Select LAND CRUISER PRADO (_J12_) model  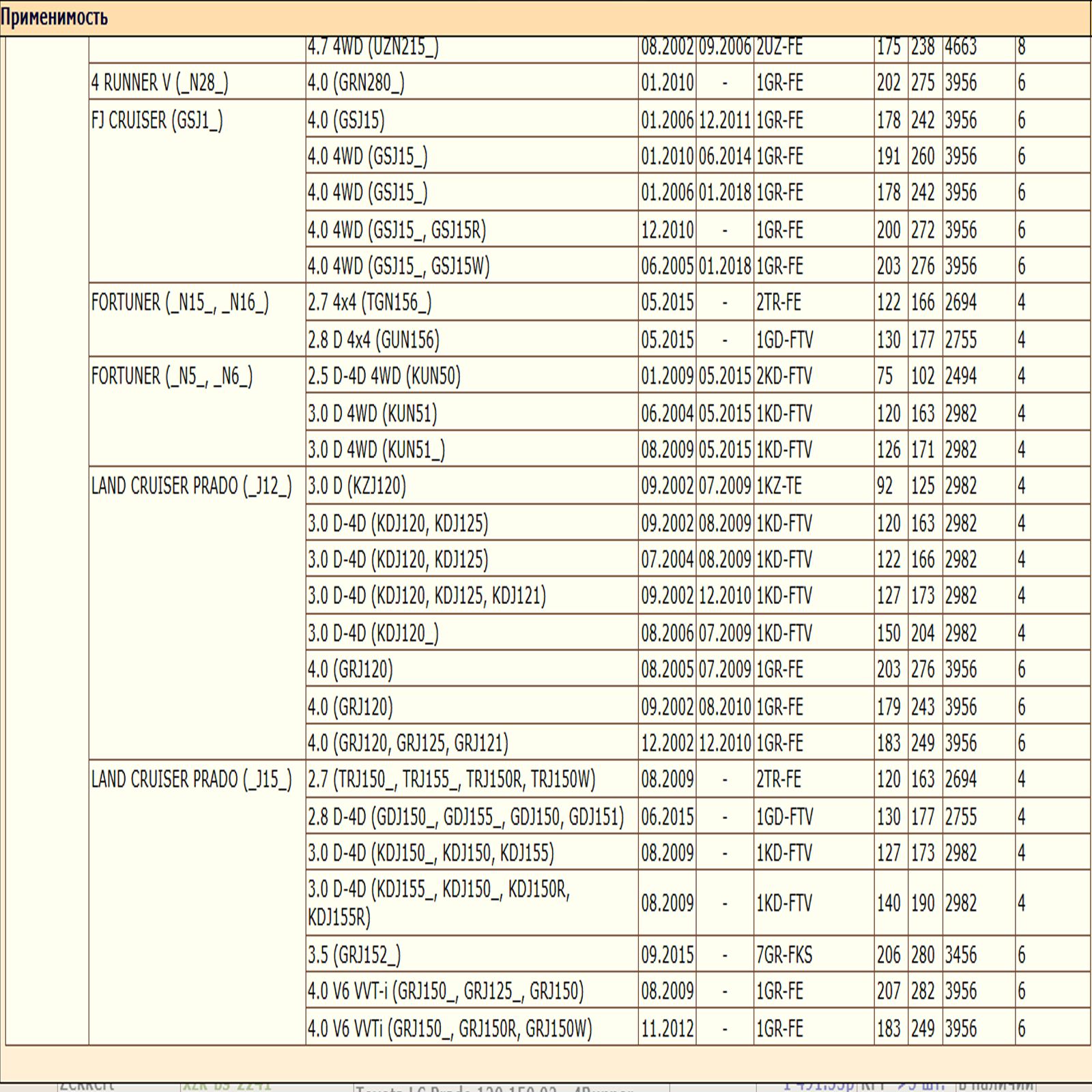point(191,486)
